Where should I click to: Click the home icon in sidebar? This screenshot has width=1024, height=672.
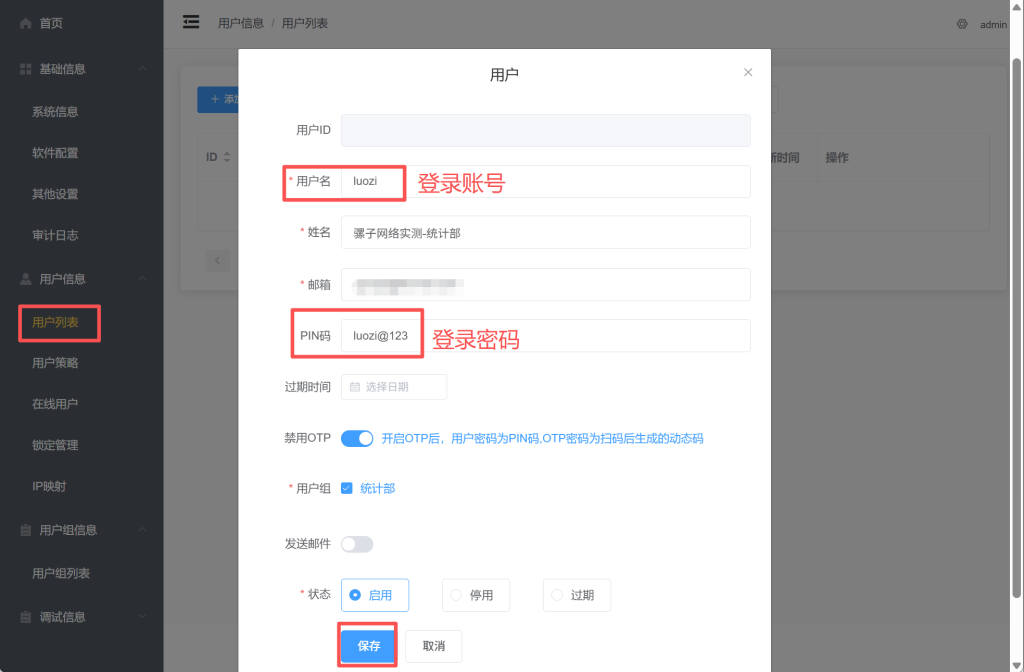coord(26,23)
